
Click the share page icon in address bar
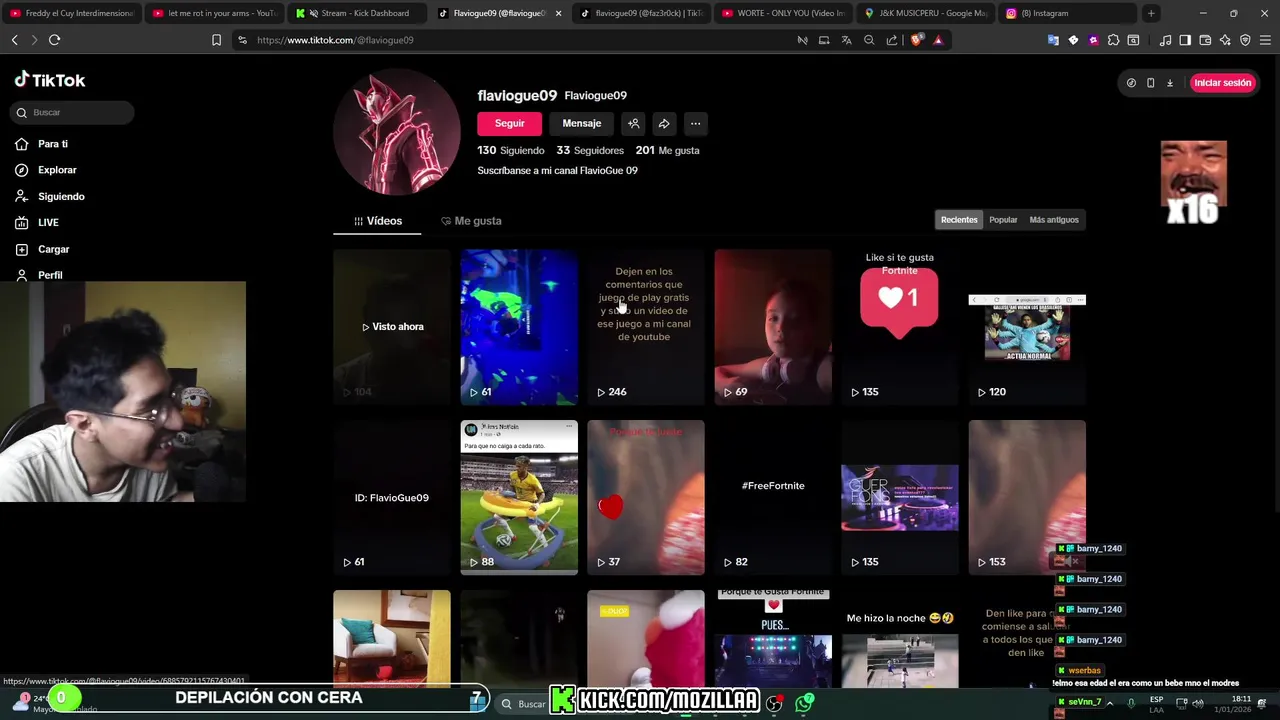click(x=892, y=40)
